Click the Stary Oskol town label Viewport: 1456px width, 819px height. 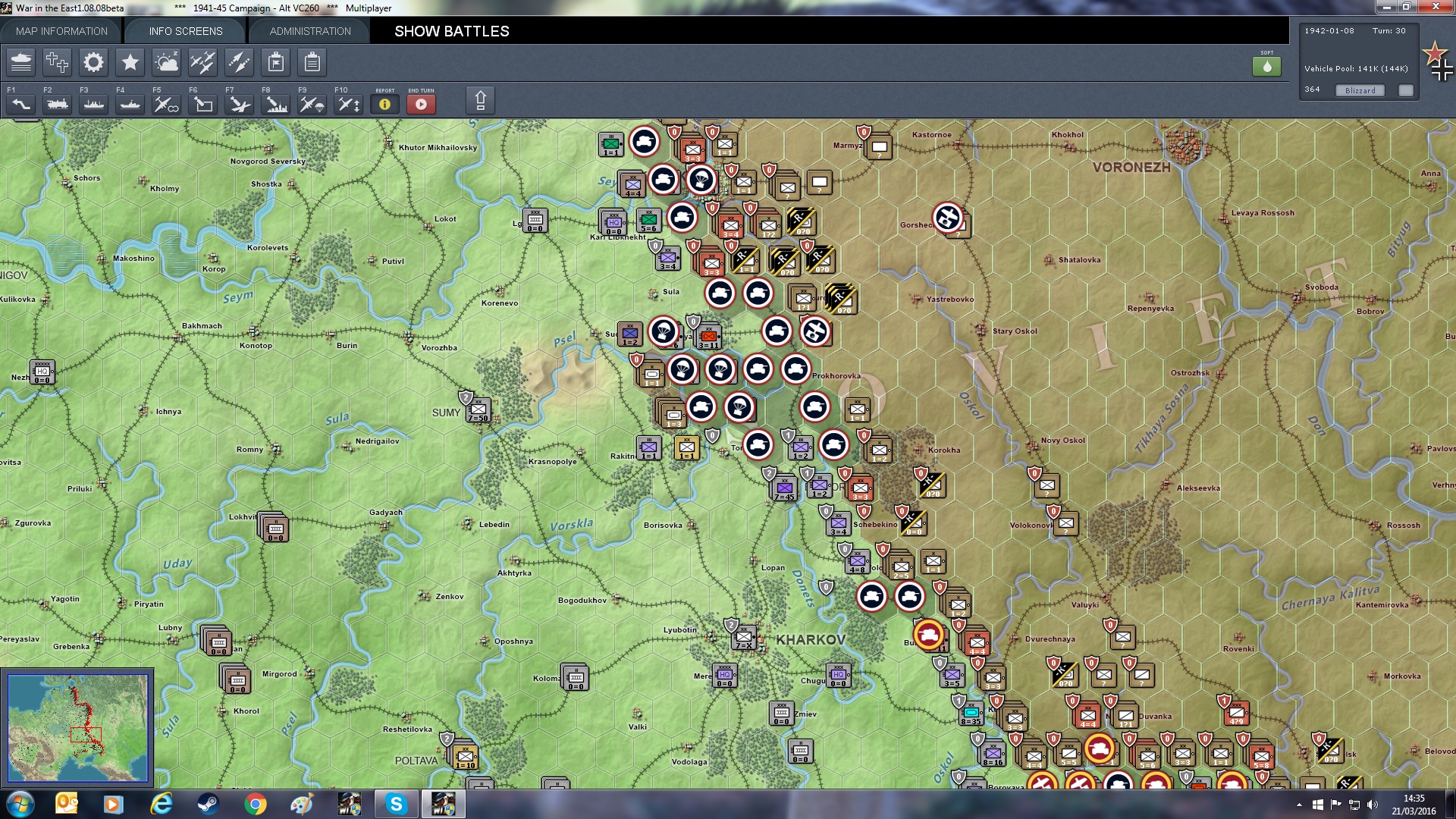click(x=1015, y=331)
